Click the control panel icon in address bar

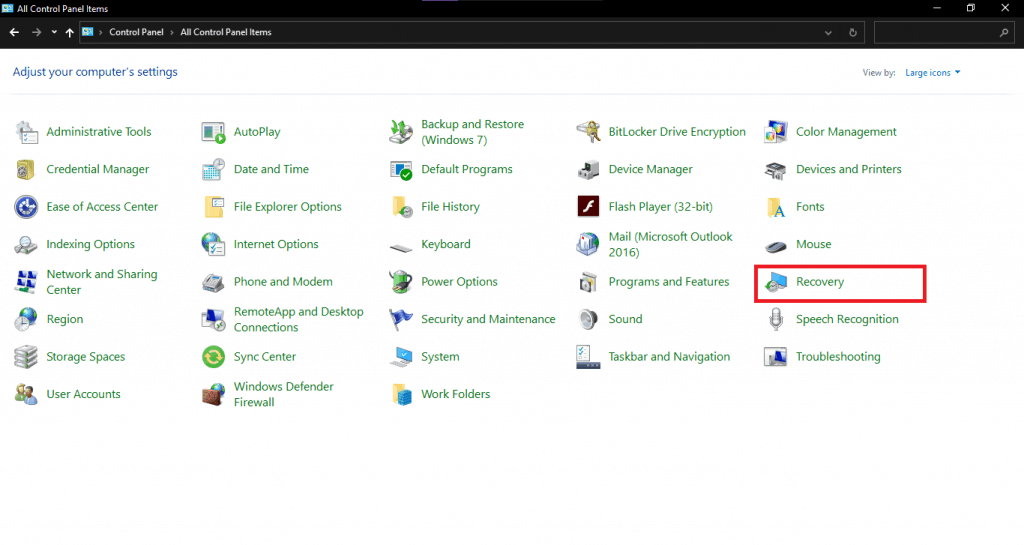coord(88,32)
